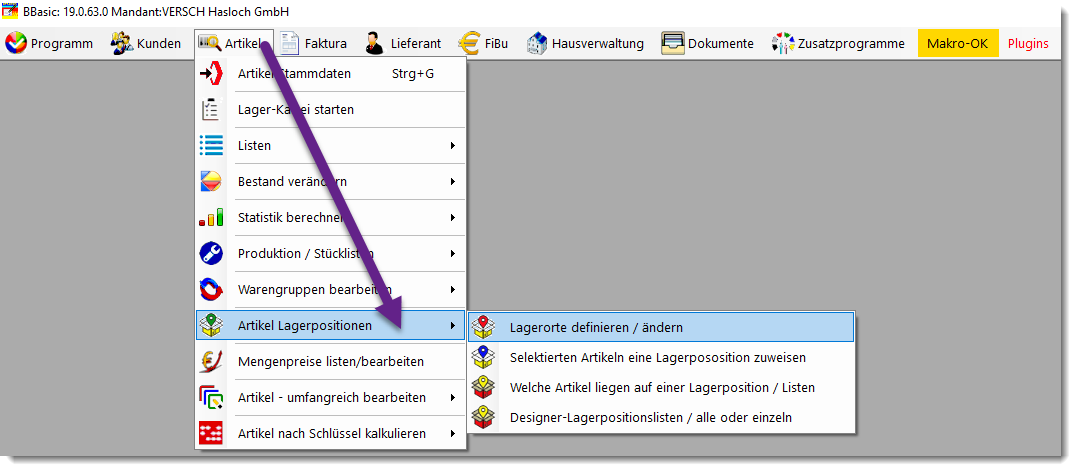This screenshot has height=471, width=1076.
Task: Click the Dokumente tray icon
Action: coord(673,43)
